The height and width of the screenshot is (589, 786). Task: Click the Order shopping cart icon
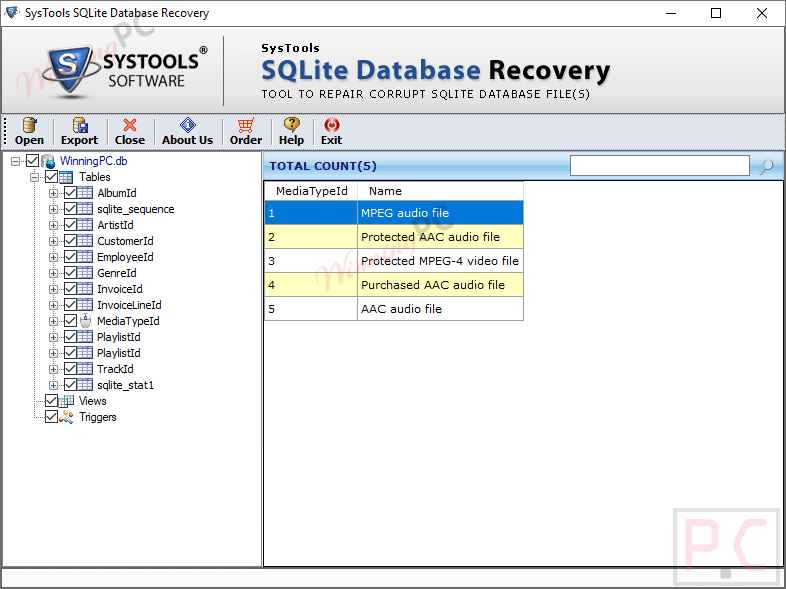(245, 126)
